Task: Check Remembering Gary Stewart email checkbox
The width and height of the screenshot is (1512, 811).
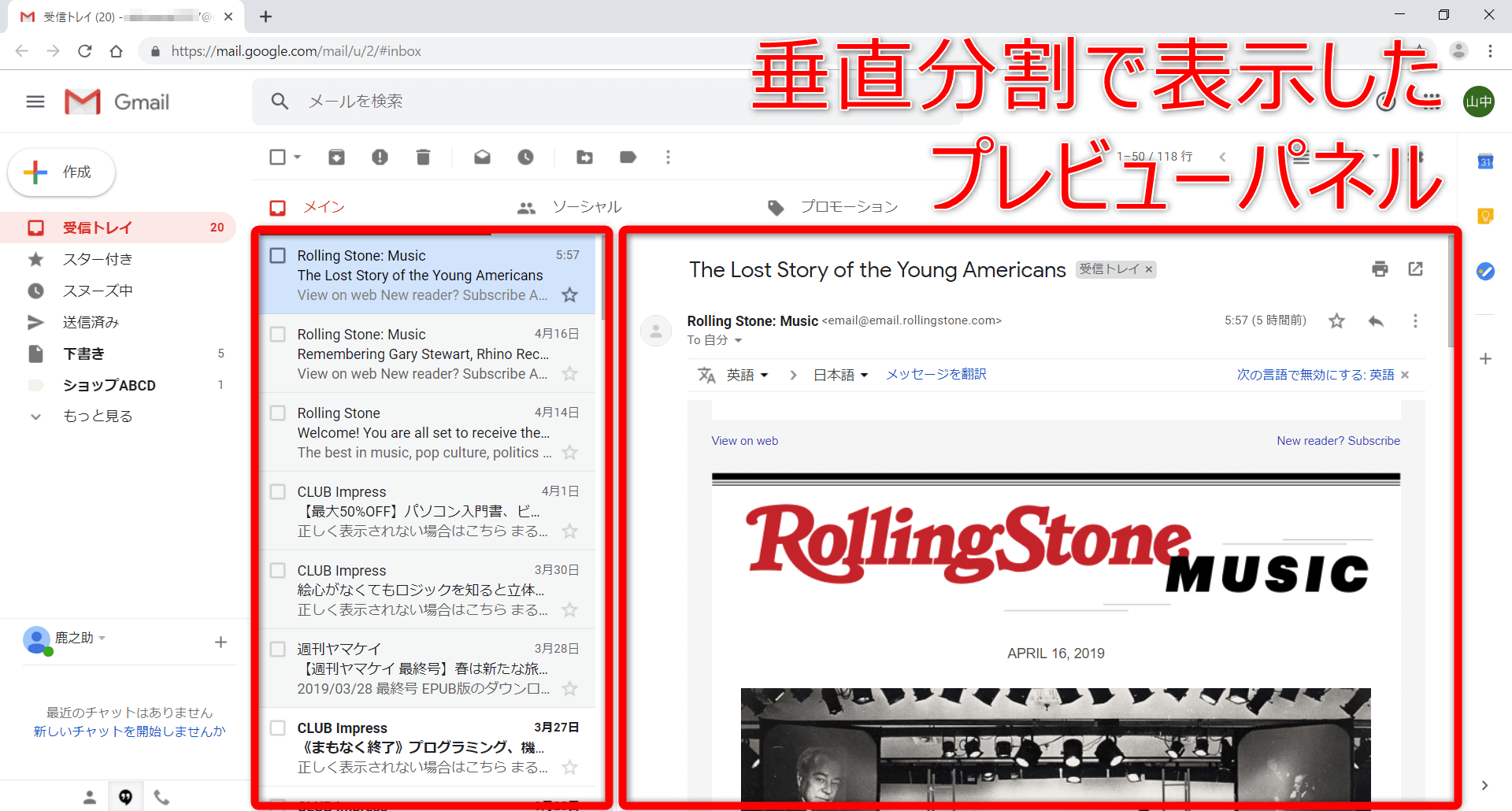Action: (277, 335)
